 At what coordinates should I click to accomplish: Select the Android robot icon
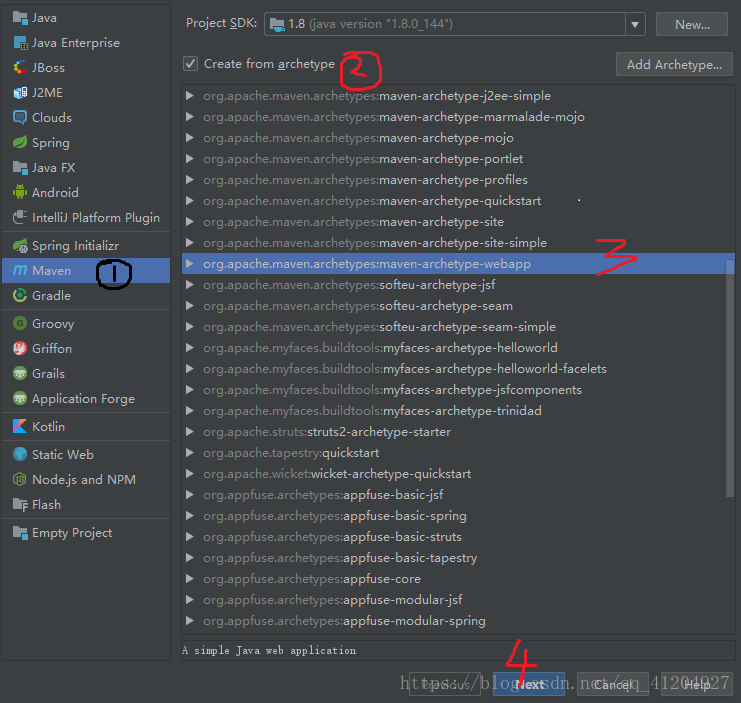pyautogui.click(x=20, y=192)
